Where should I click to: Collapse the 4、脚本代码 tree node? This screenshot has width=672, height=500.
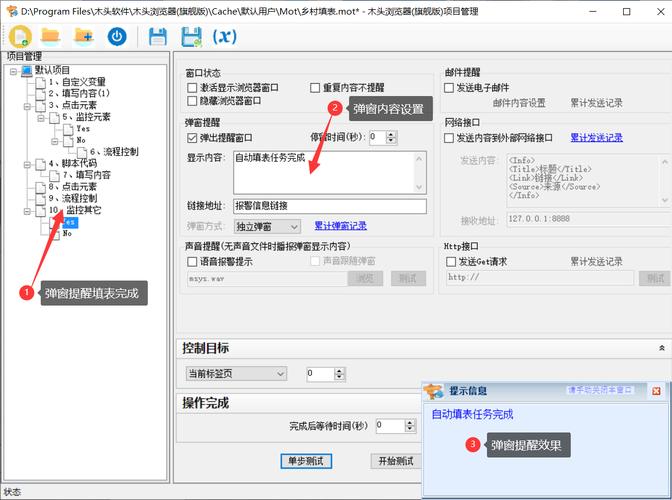[x=27, y=164]
